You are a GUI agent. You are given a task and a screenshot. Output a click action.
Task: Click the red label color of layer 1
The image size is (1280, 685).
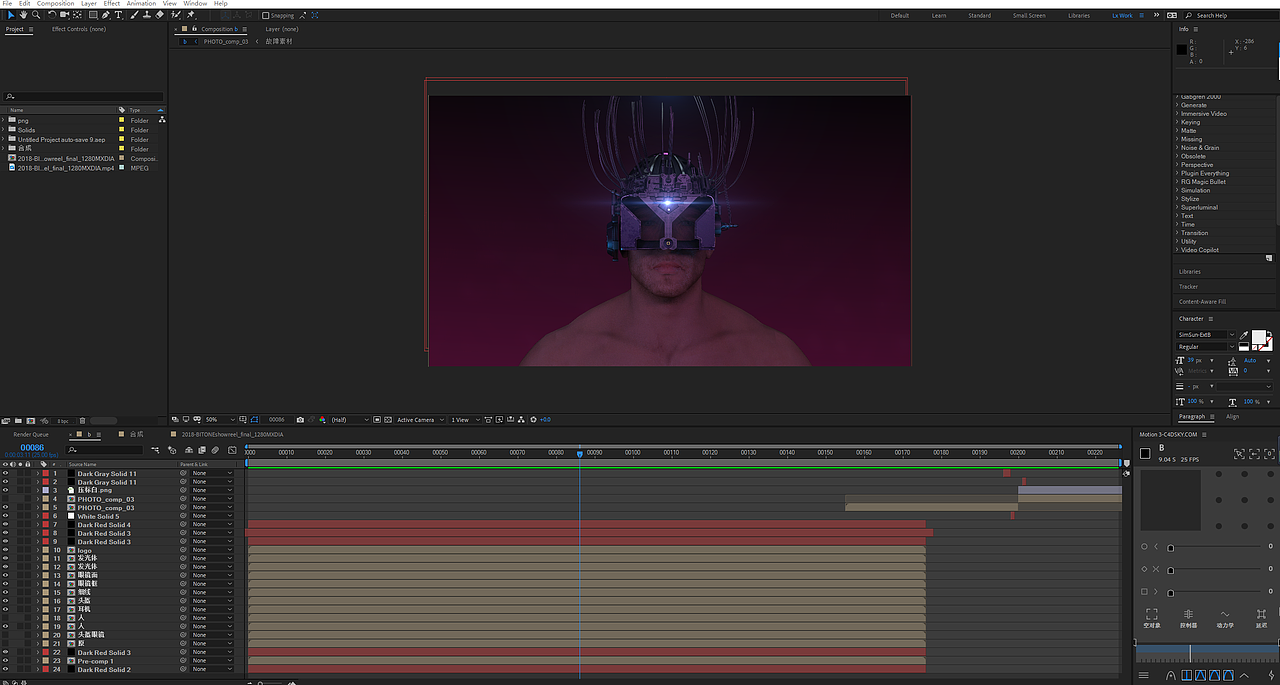[x=44, y=474]
